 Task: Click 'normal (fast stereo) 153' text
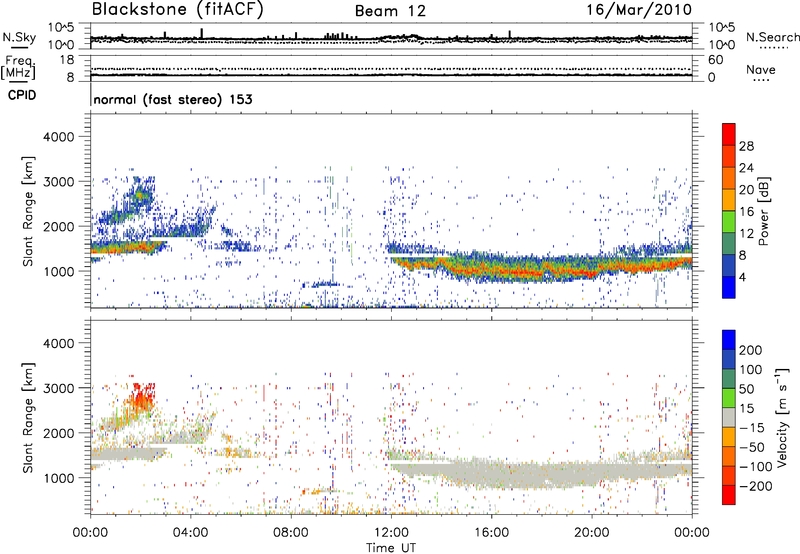[x=173, y=99]
